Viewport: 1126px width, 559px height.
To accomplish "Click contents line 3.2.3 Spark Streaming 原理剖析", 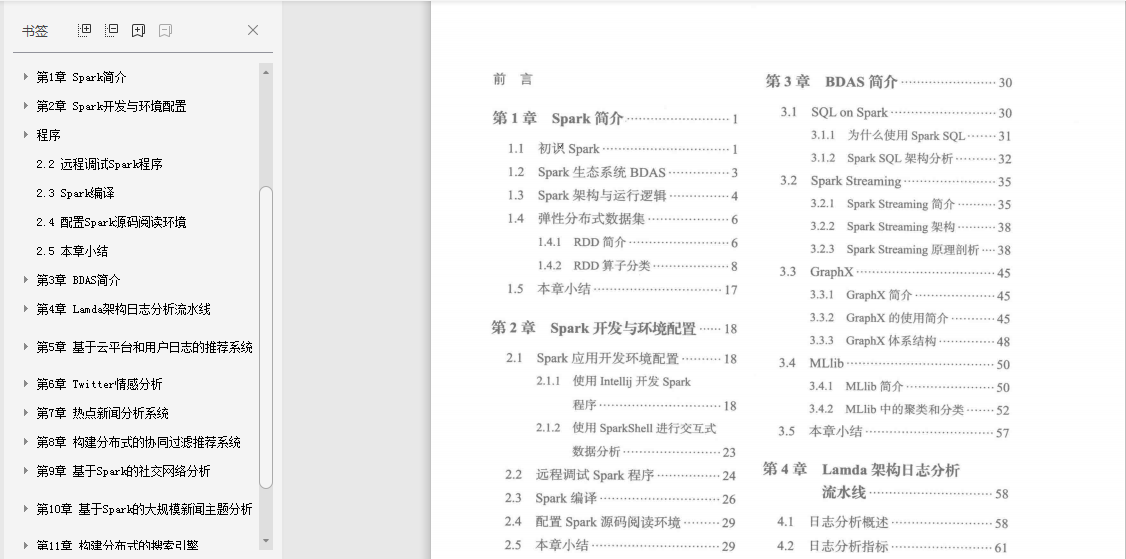I will pos(911,250).
